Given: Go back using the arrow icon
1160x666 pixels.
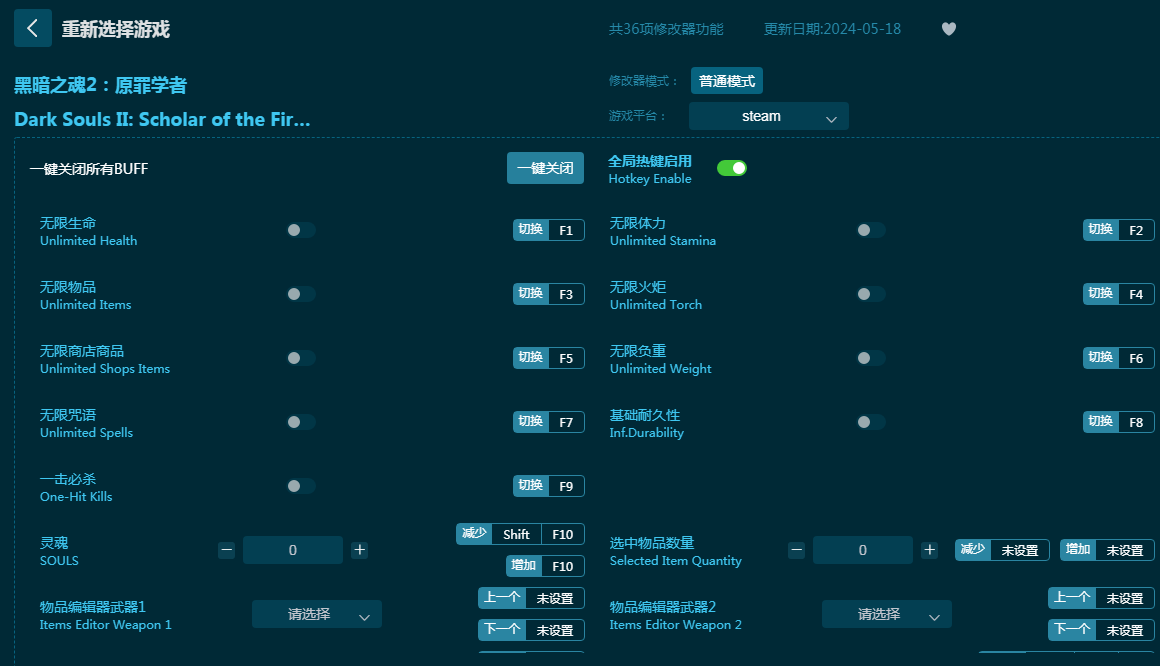Looking at the screenshot, I should (x=33, y=28).
